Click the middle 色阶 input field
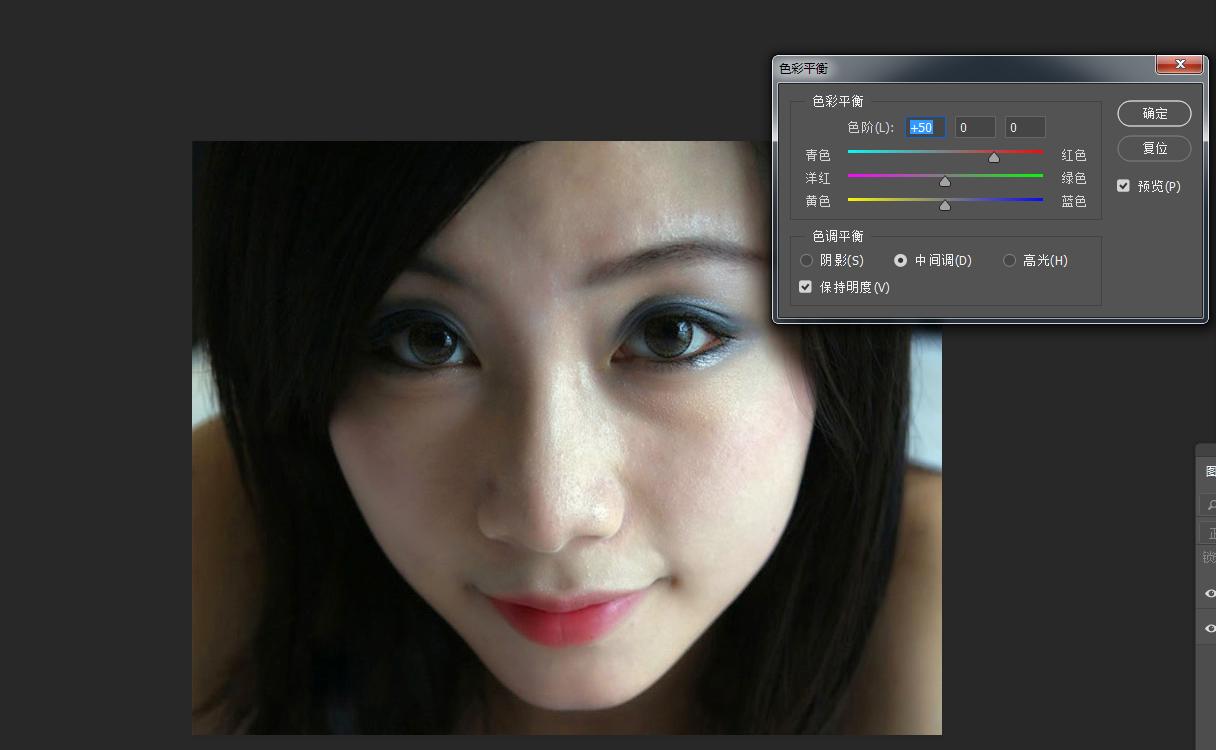 coord(975,127)
